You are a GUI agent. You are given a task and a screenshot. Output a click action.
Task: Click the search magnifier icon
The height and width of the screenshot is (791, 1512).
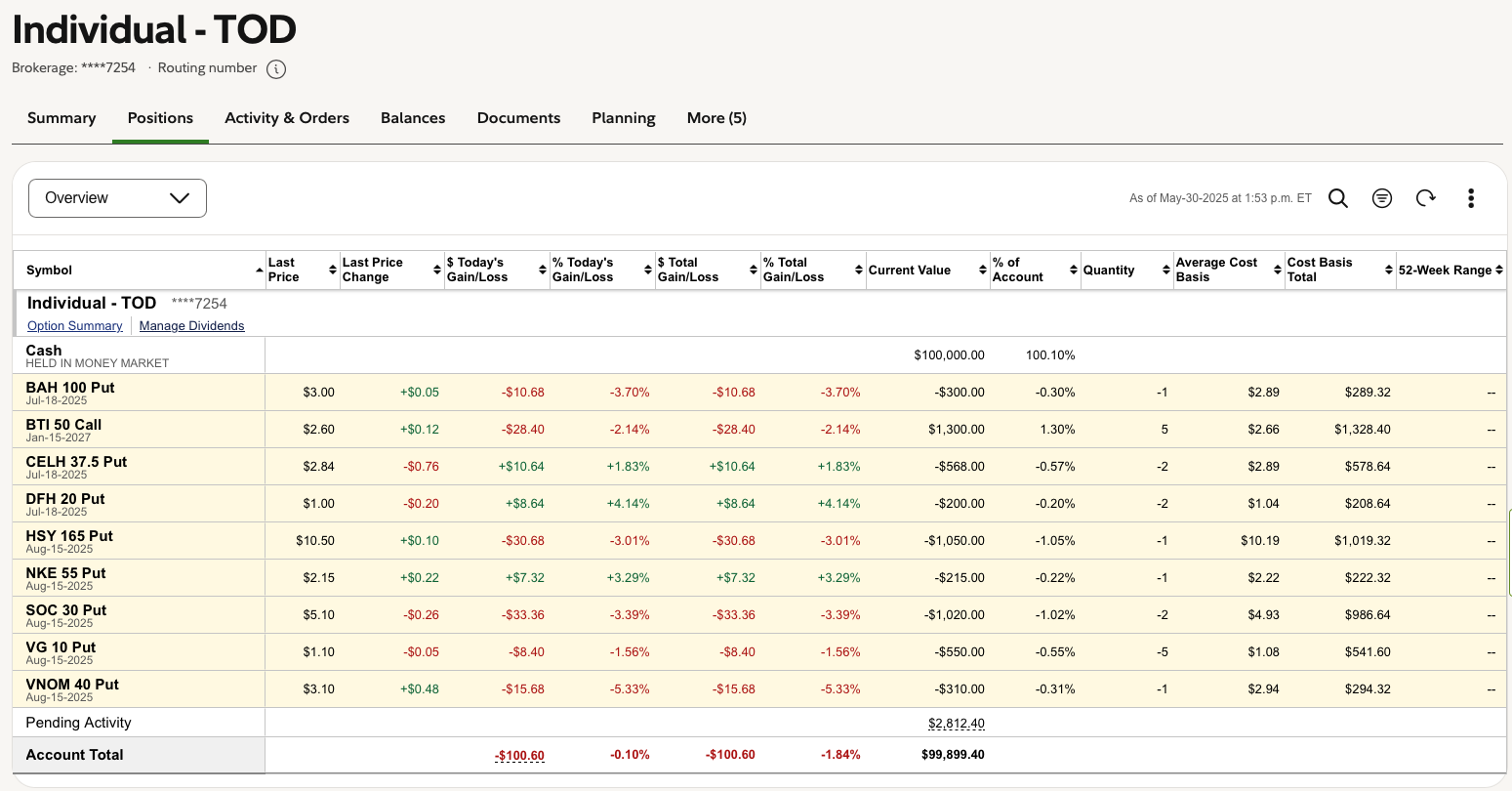point(1338,198)
